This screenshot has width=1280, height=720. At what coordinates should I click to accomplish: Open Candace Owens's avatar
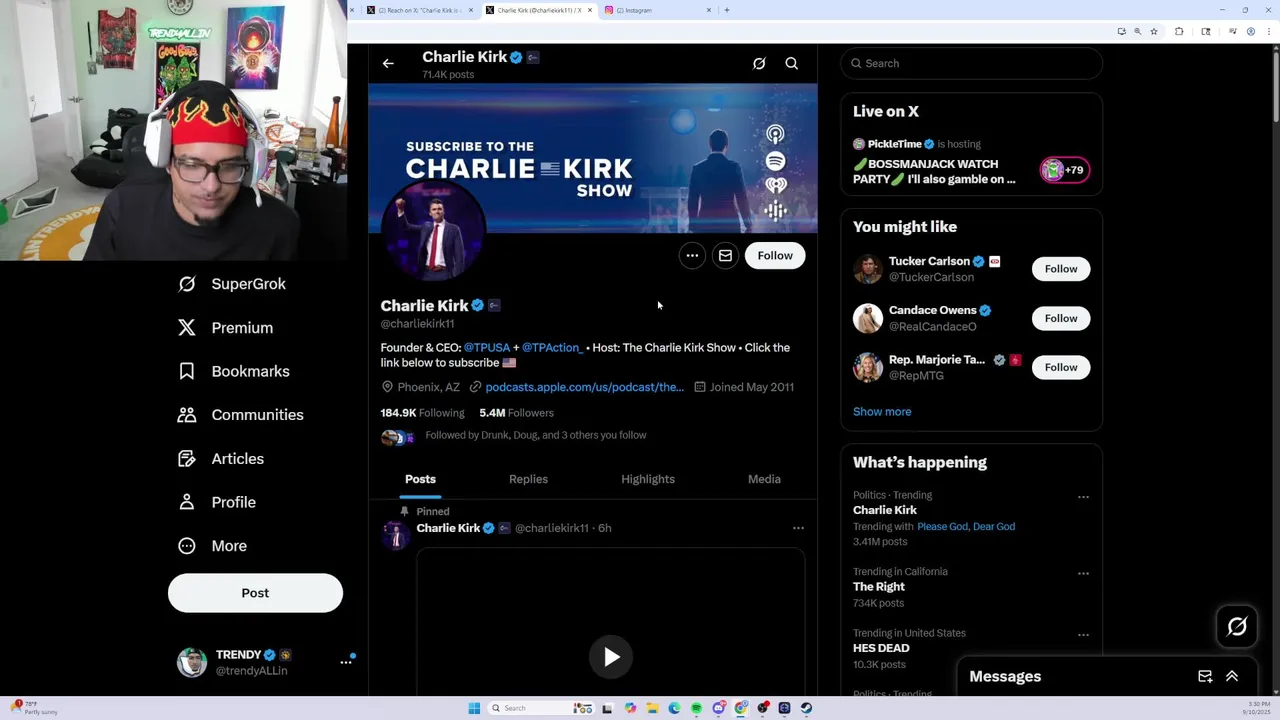coord(868,318)
